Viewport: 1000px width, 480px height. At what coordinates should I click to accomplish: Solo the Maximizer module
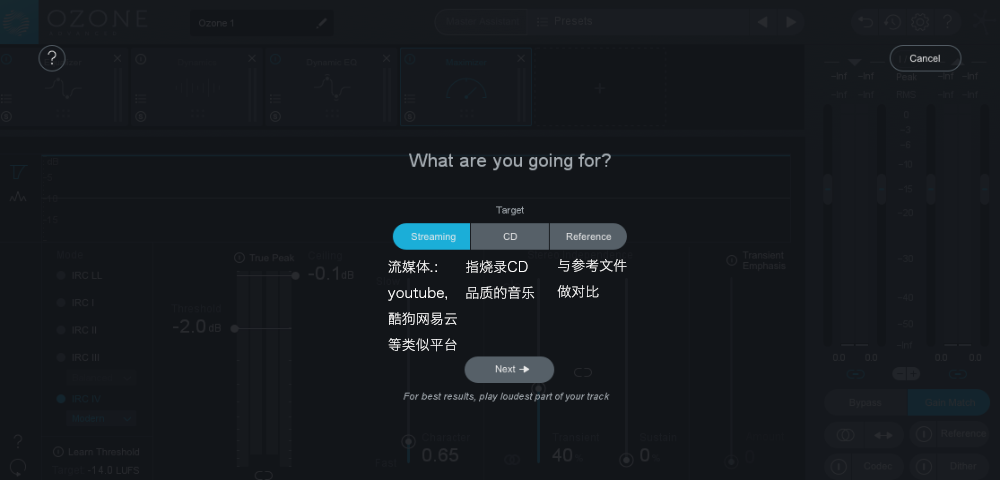pyautogui.click(x=410, y=117)
